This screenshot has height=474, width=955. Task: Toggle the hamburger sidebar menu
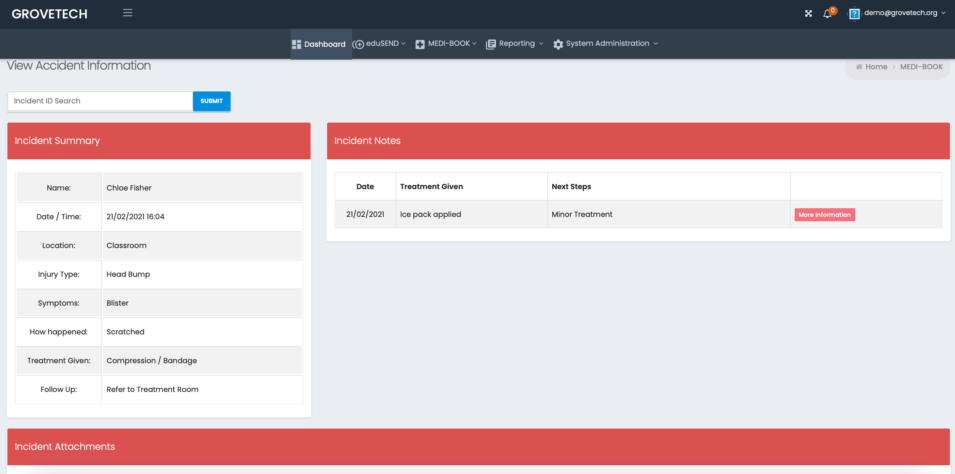(x=127, y=13)
